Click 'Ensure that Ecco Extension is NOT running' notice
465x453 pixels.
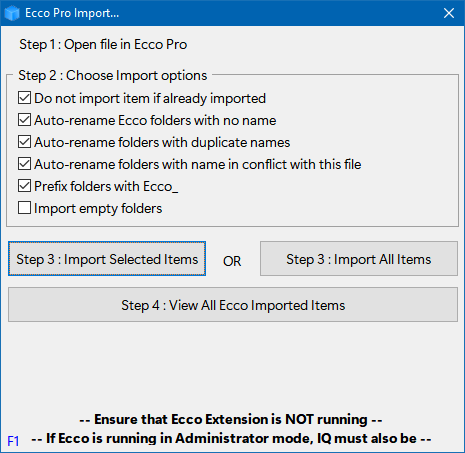coord(231,419)
